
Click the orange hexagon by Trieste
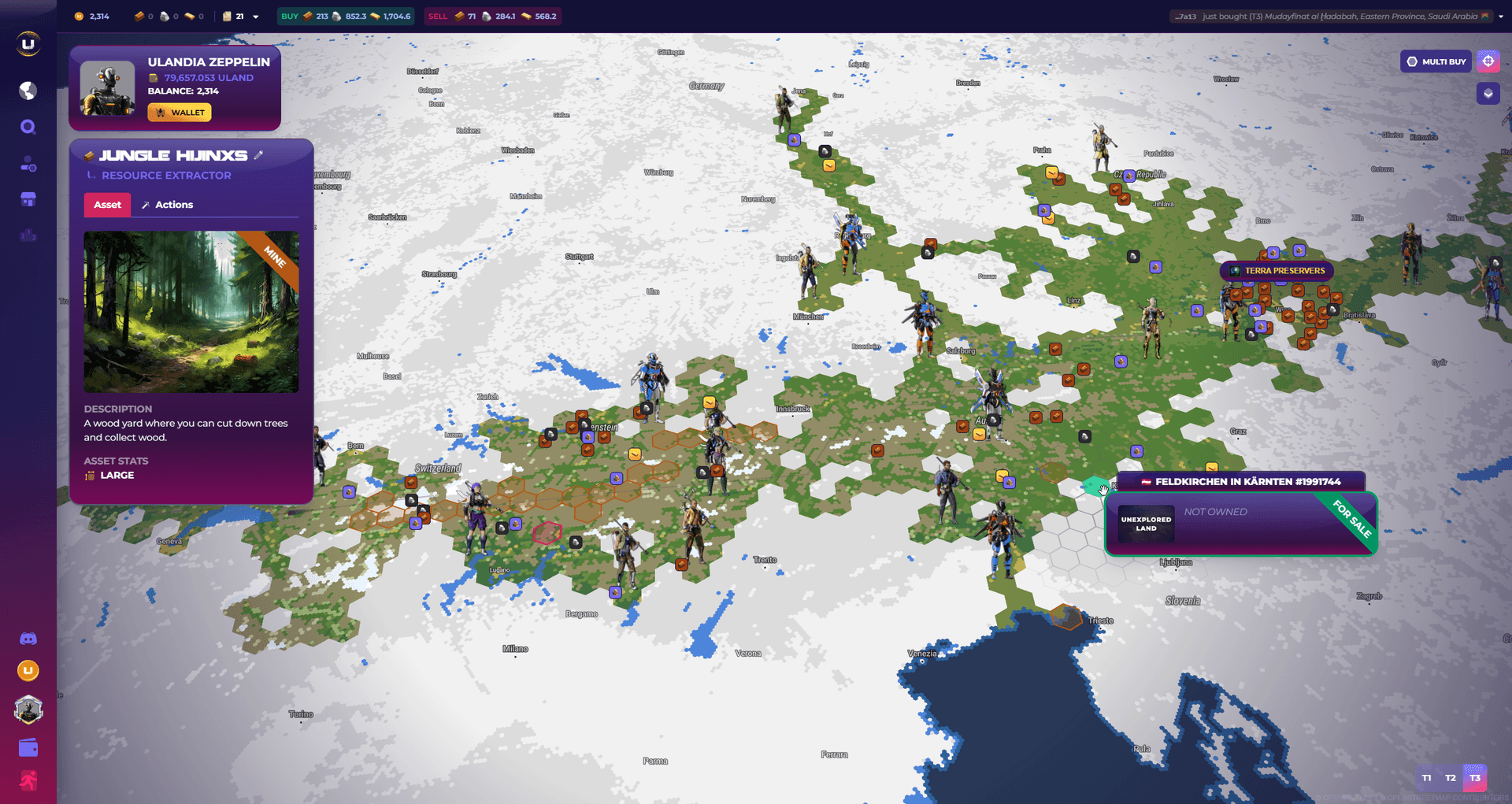tap(1066, 617)
